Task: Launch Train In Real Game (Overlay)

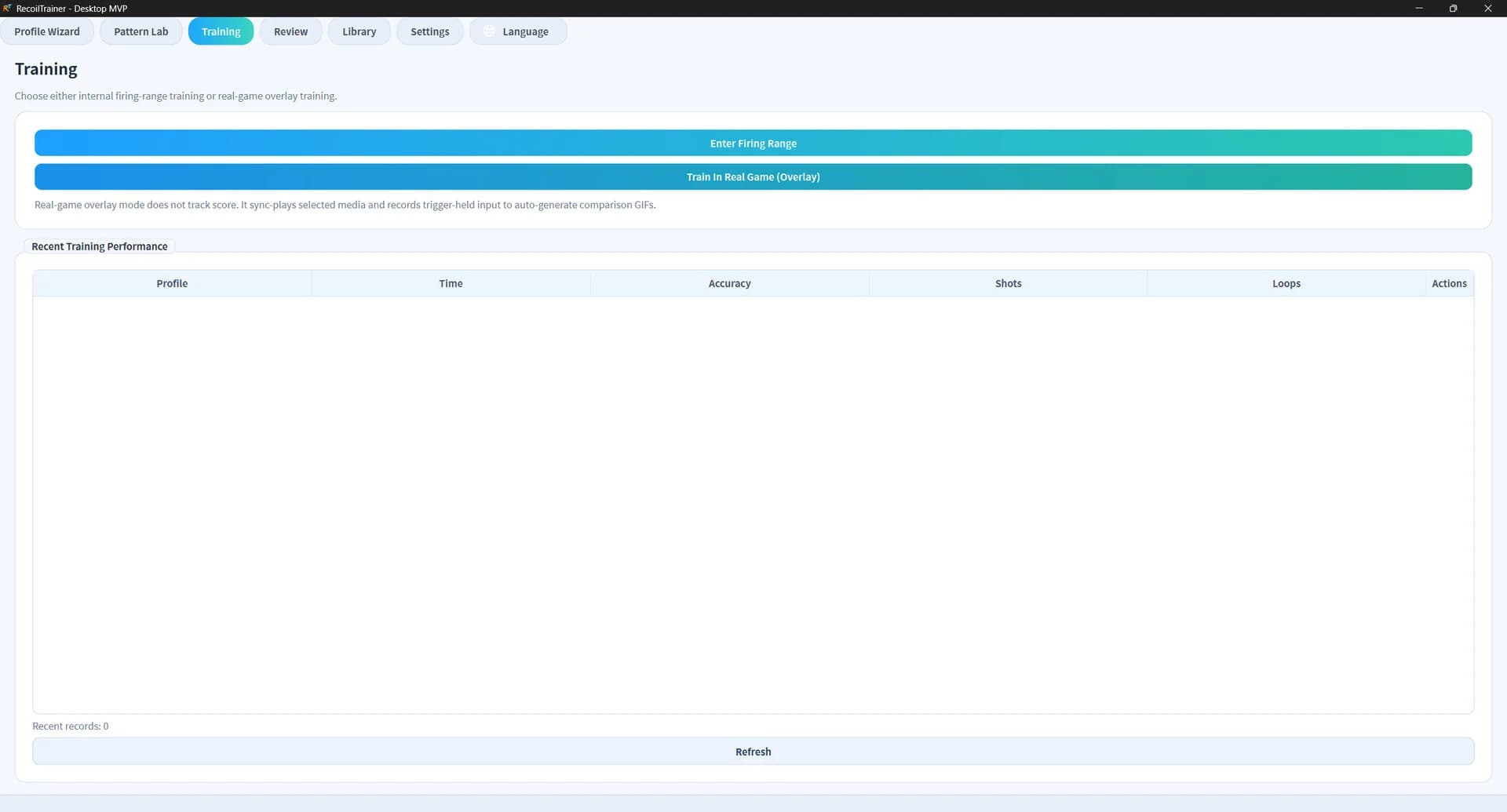Action: (x=753, y=177)
